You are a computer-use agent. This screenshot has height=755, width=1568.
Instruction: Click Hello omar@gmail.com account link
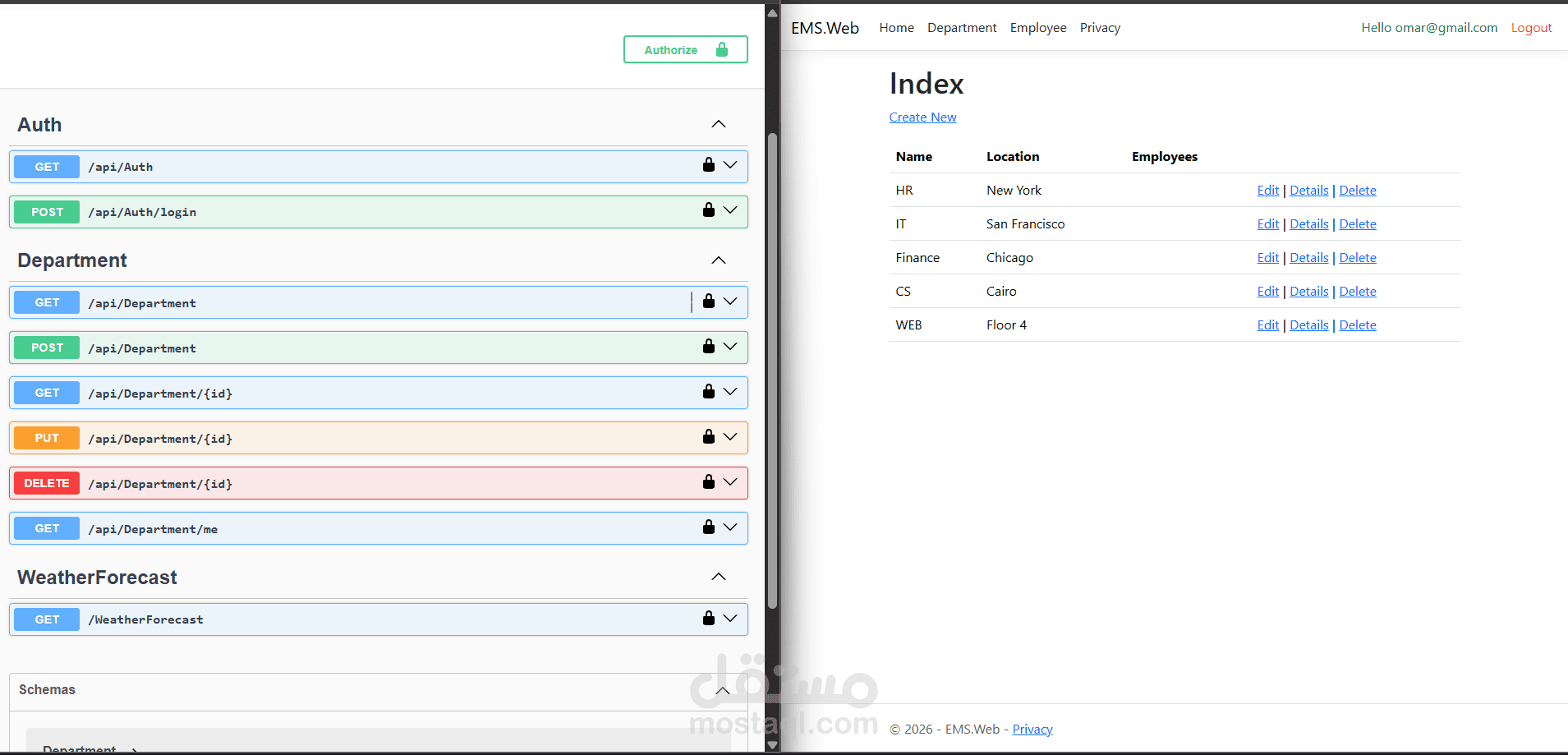tap(1429, 28)
